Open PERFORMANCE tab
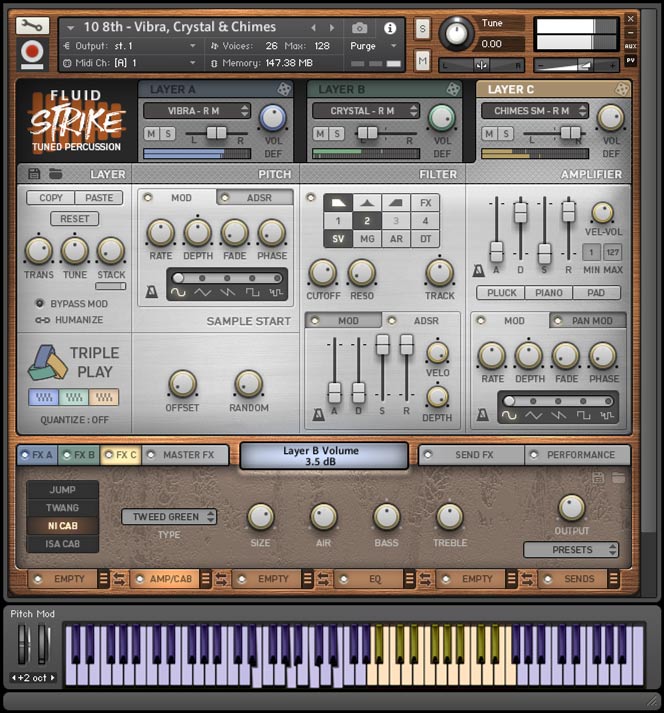The width and height of the screenshot is (664, 713). pyautogui.click(x=578, y=455)
